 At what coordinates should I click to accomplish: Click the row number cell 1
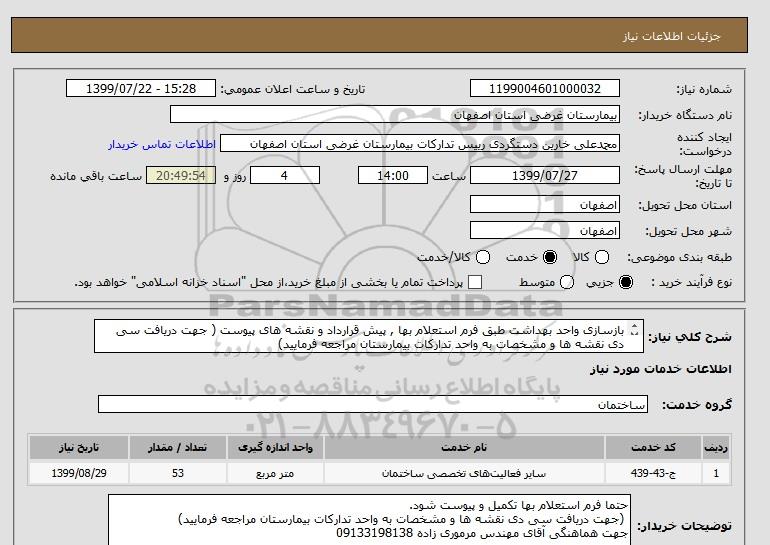716,473
